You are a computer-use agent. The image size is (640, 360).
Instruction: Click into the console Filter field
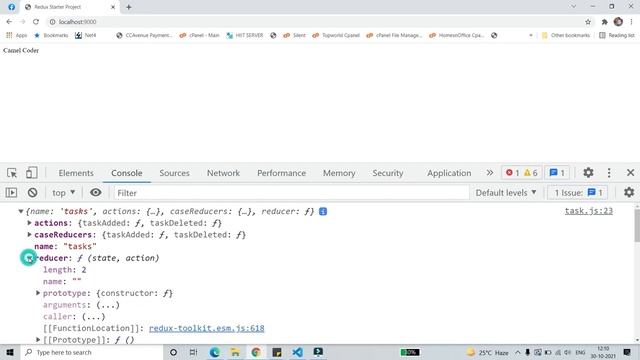[x=291, y=193]
